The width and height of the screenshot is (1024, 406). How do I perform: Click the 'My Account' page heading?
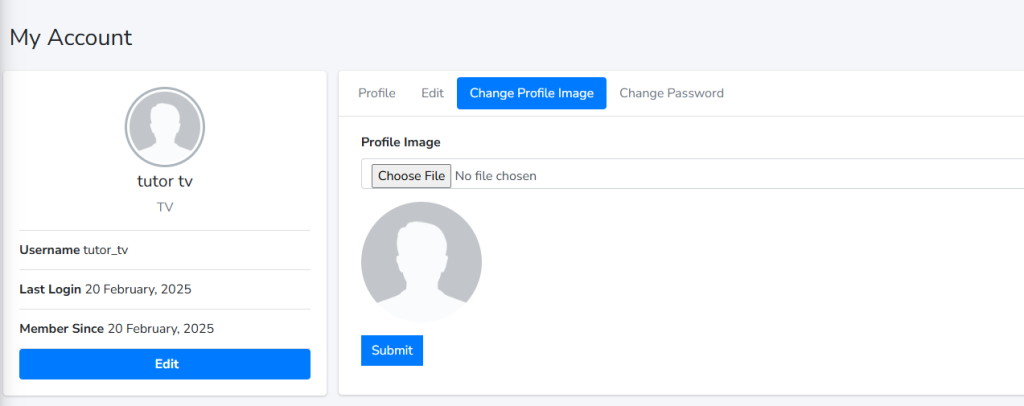(x=71, y=38)
